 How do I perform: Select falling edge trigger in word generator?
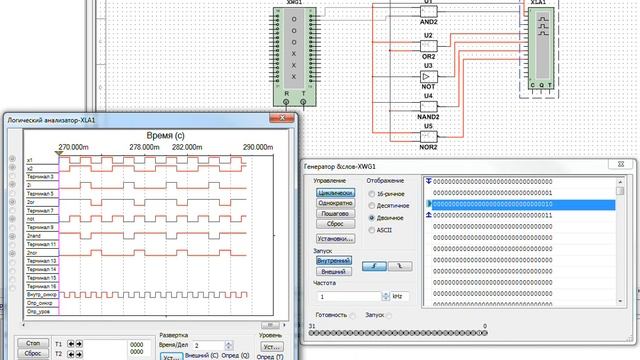click(400, 266)
